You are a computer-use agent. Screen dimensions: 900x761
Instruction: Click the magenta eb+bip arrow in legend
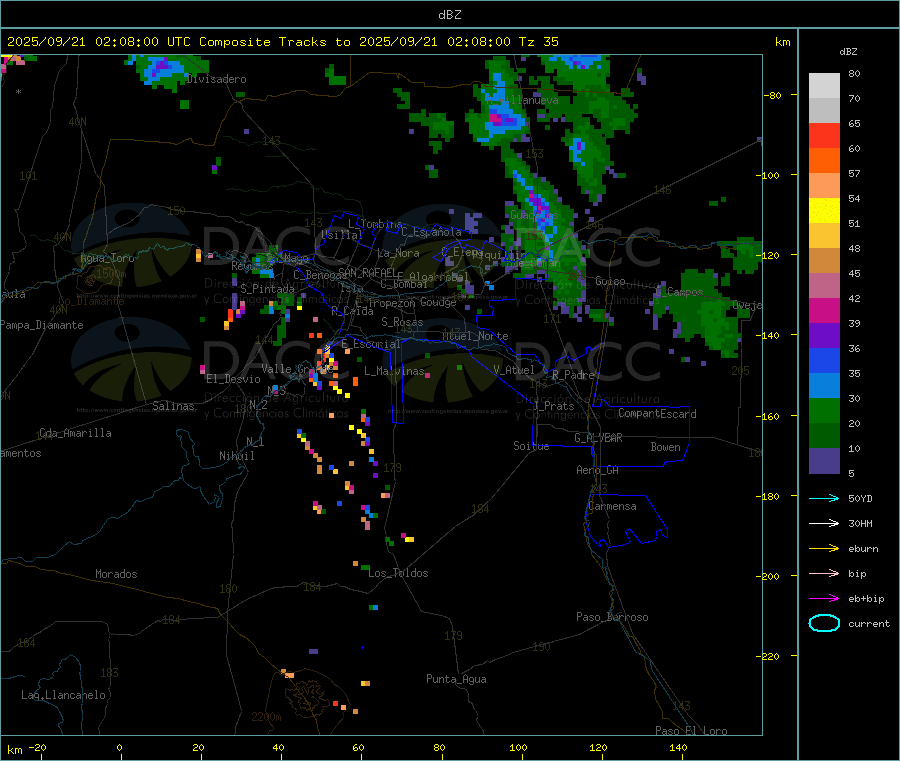824,599
